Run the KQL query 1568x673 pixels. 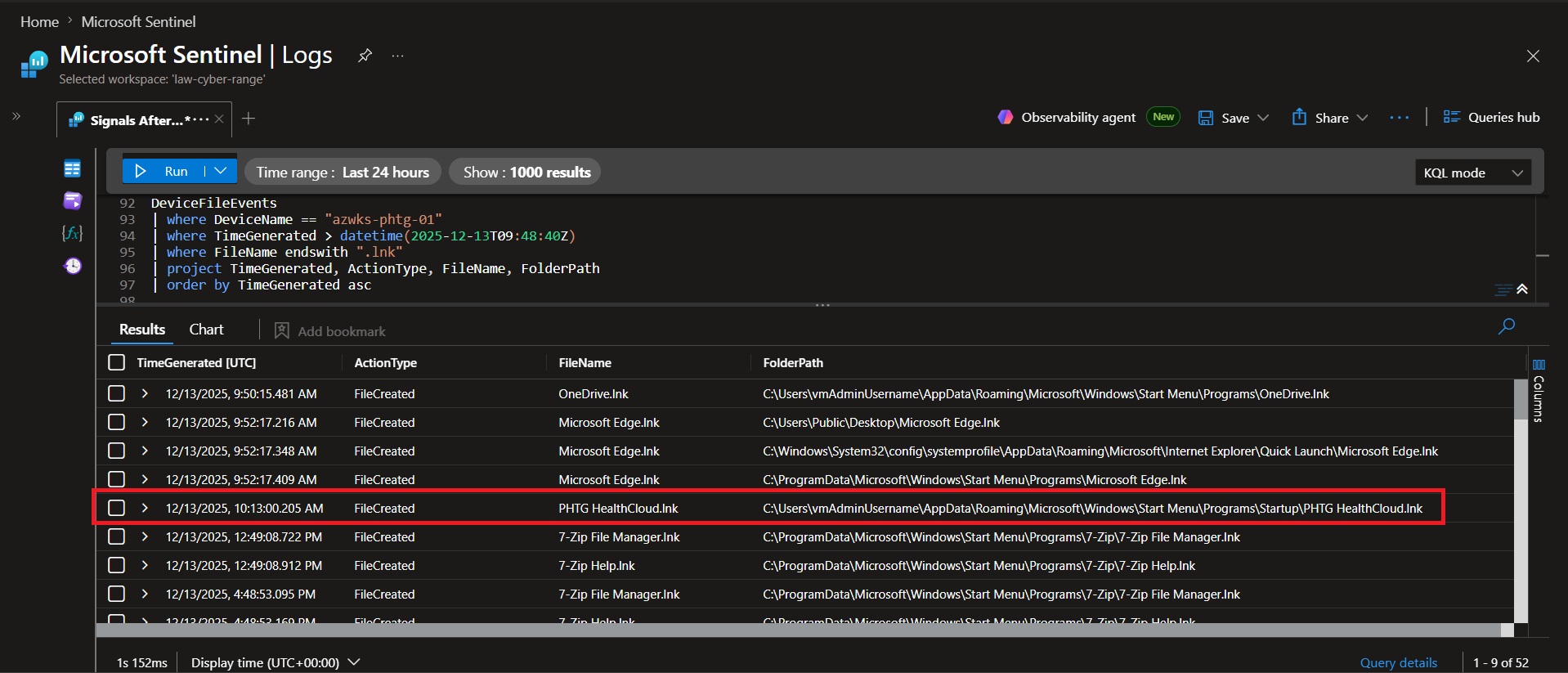coord(163,171)
